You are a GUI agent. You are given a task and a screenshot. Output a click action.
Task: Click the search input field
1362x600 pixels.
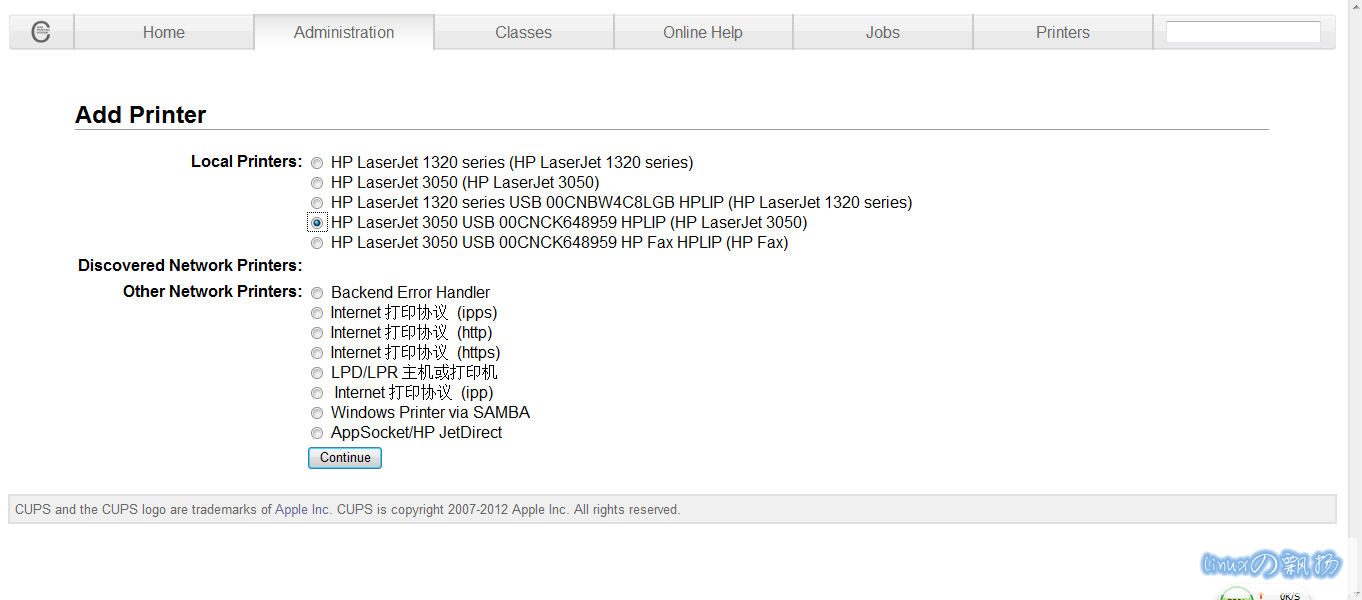coord(1243,32)
